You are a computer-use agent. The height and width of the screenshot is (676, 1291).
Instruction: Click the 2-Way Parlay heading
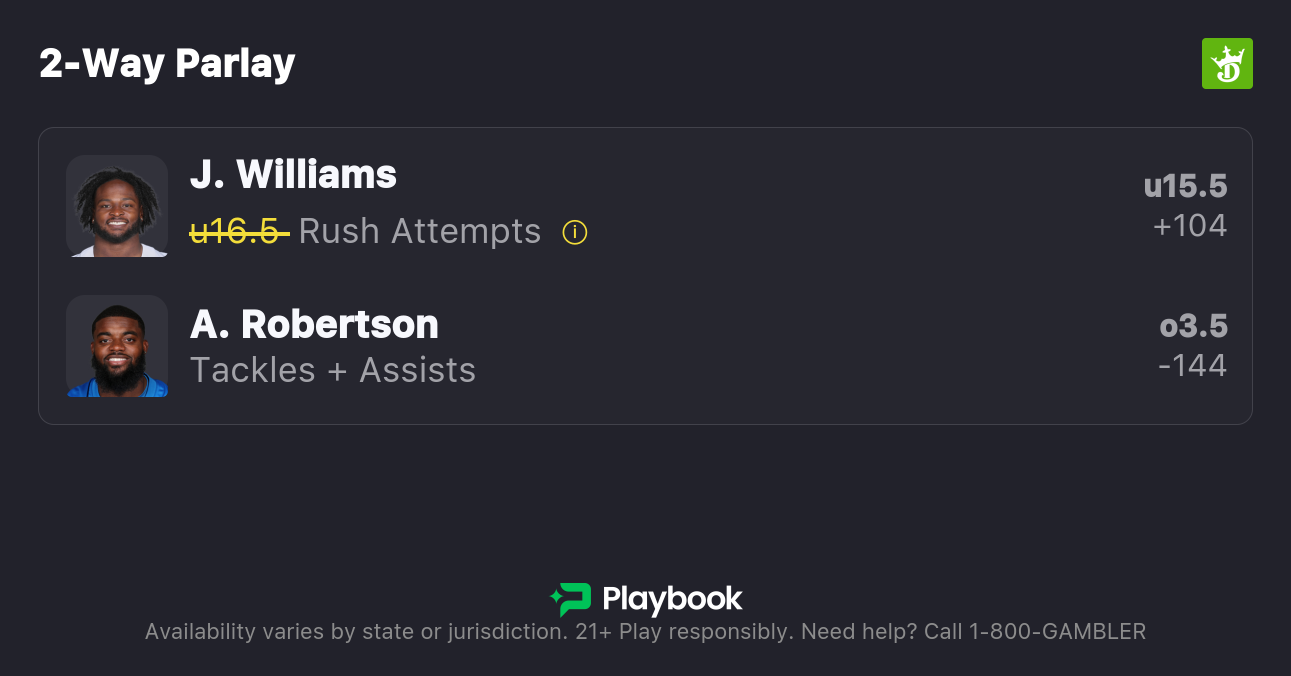click(167, 64)
